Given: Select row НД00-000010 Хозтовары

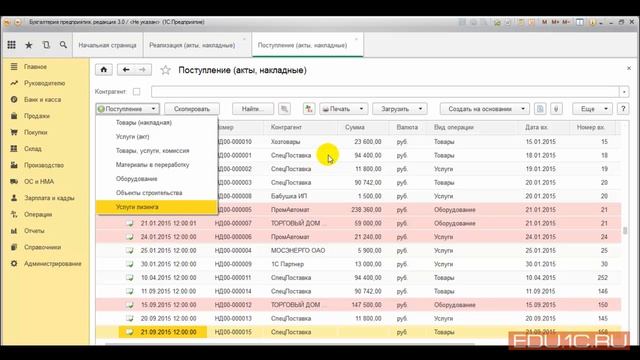Looking at the screenshot, I should coord(419,142).
